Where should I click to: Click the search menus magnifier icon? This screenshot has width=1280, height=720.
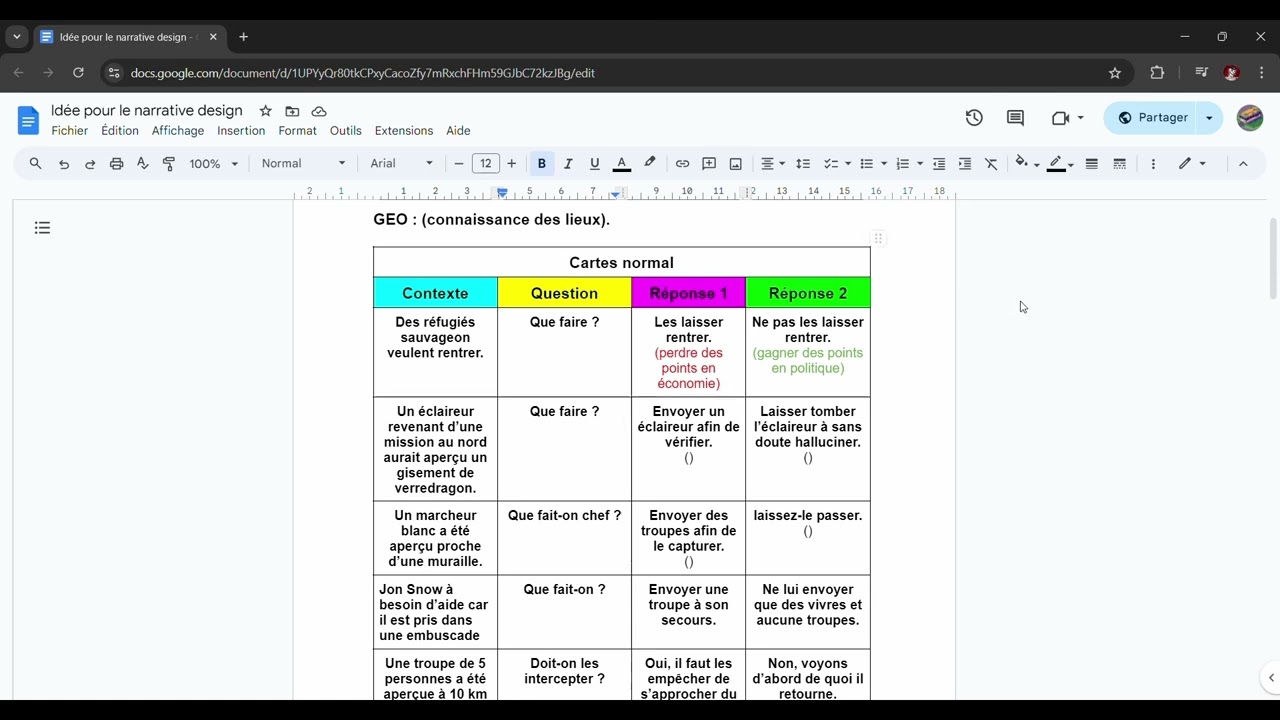36,164
